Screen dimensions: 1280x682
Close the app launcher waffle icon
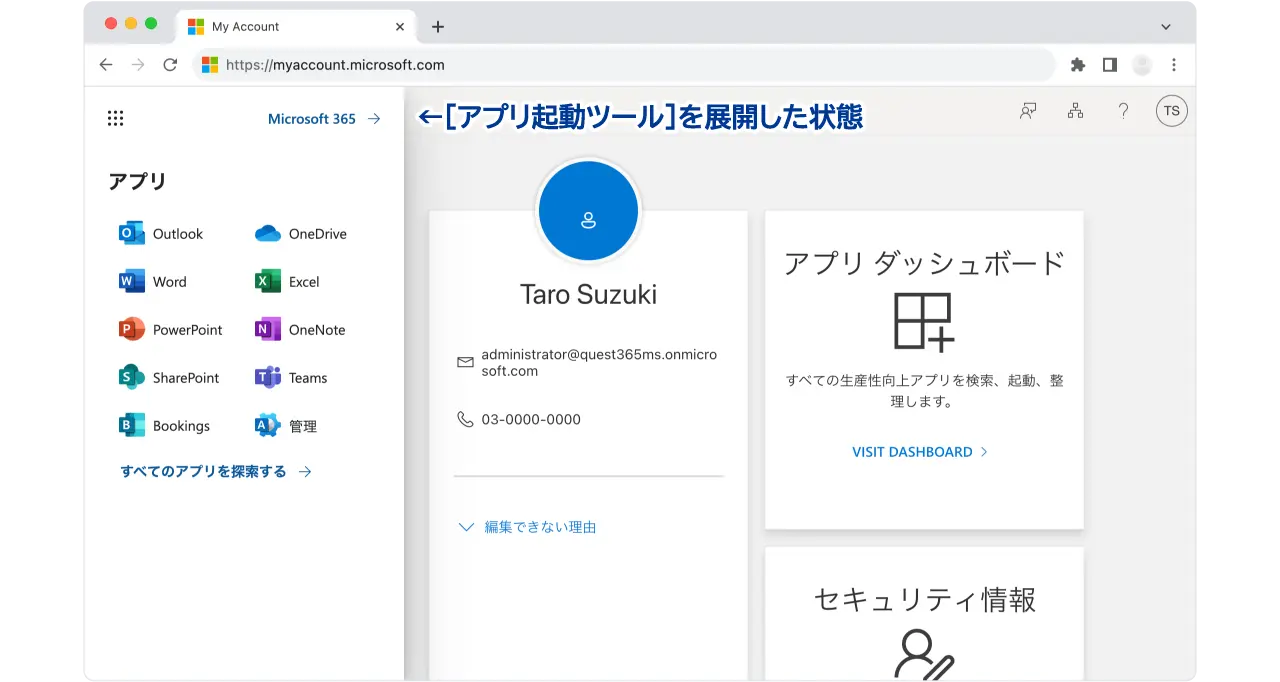point(115,118)
